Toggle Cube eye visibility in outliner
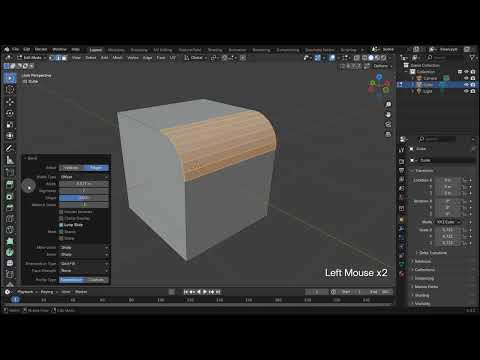This screenshot has height=360, width=480. point(466,85)
